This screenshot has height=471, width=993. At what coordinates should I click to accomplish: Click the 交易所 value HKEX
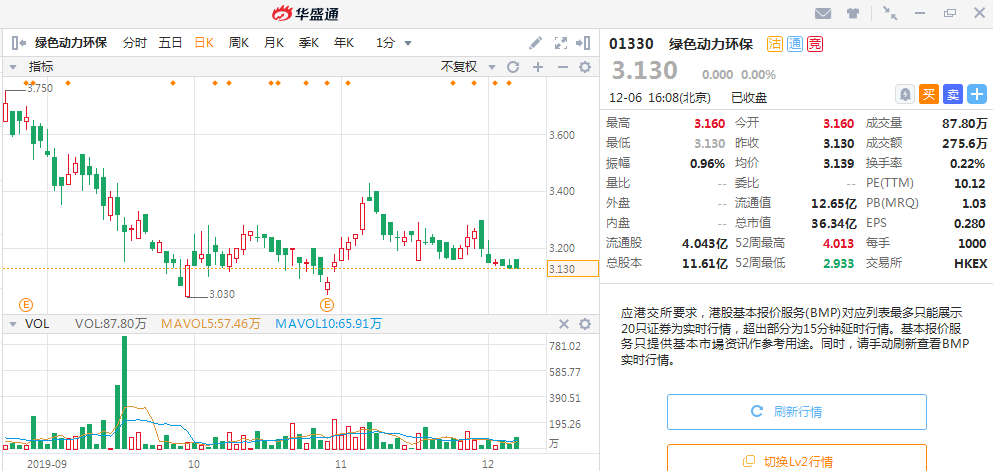pyautogui.click(x=970, y=263)
